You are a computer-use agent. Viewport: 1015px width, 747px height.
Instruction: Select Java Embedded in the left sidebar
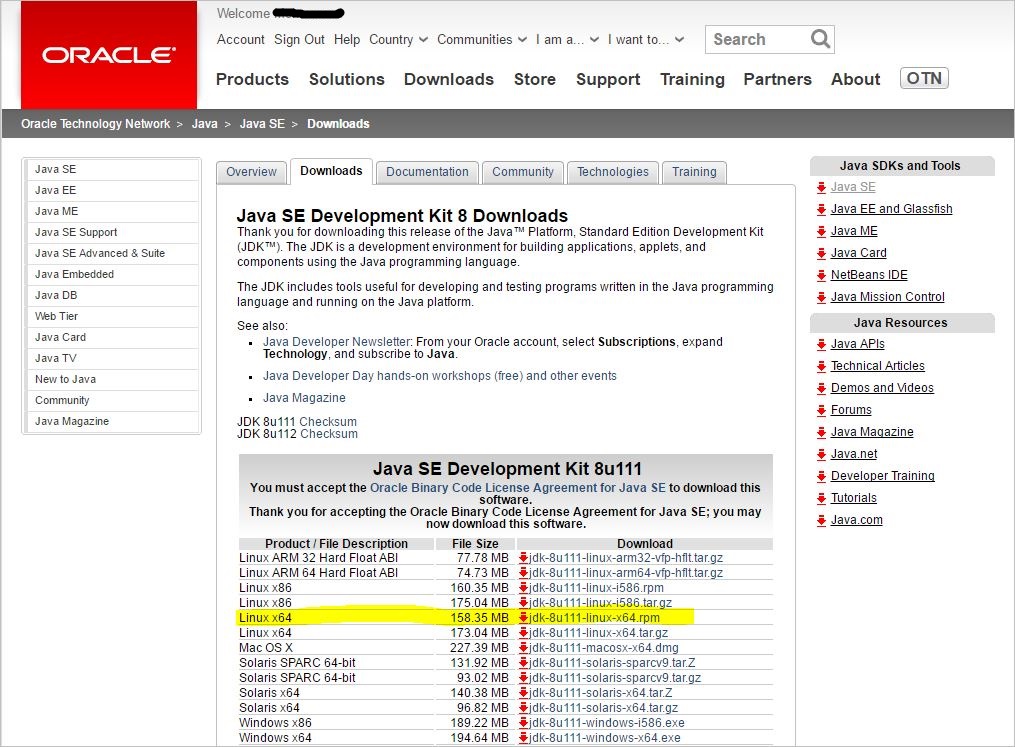click(x=74, y=274)
